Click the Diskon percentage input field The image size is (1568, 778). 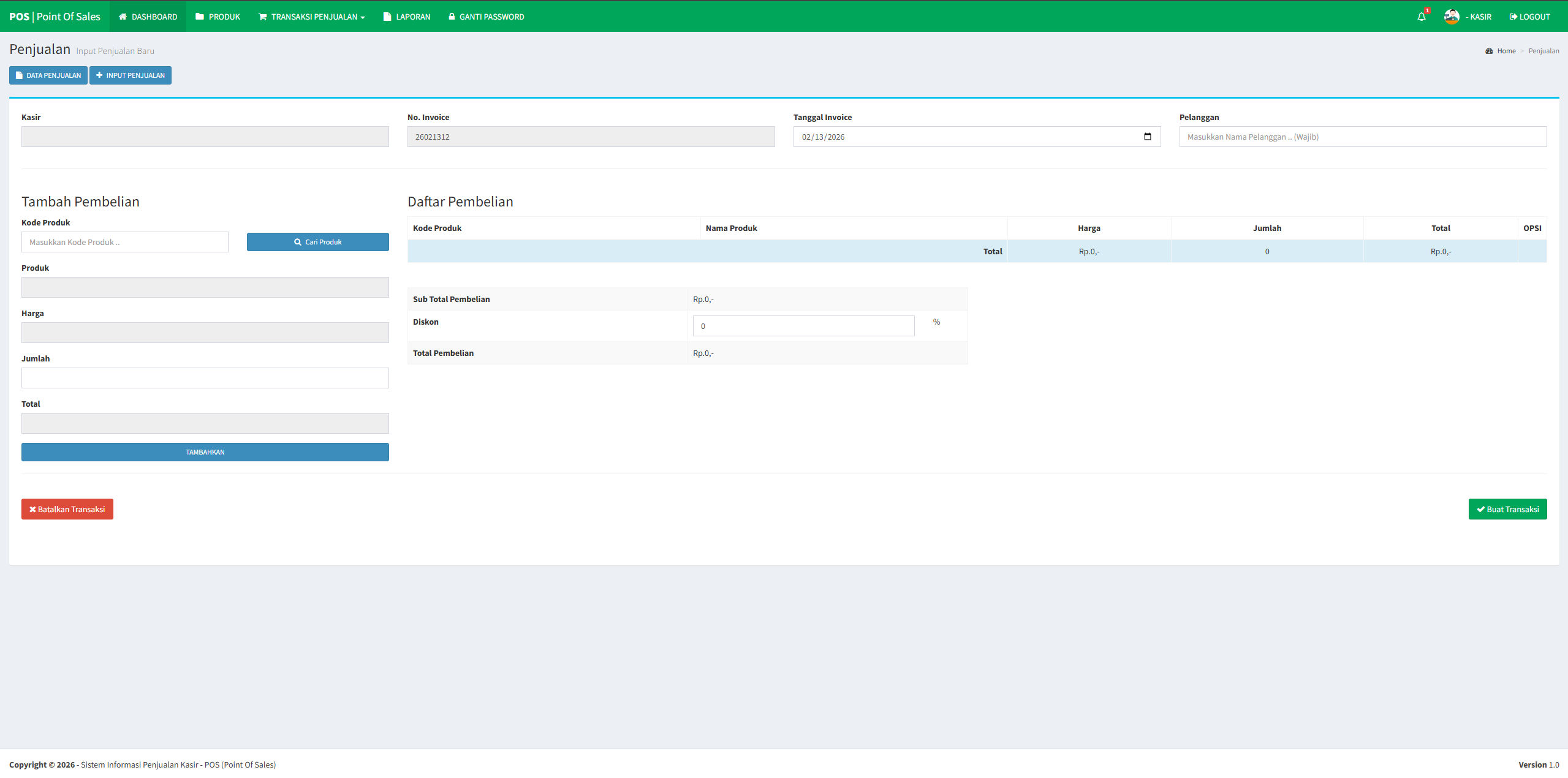[803, 326]
